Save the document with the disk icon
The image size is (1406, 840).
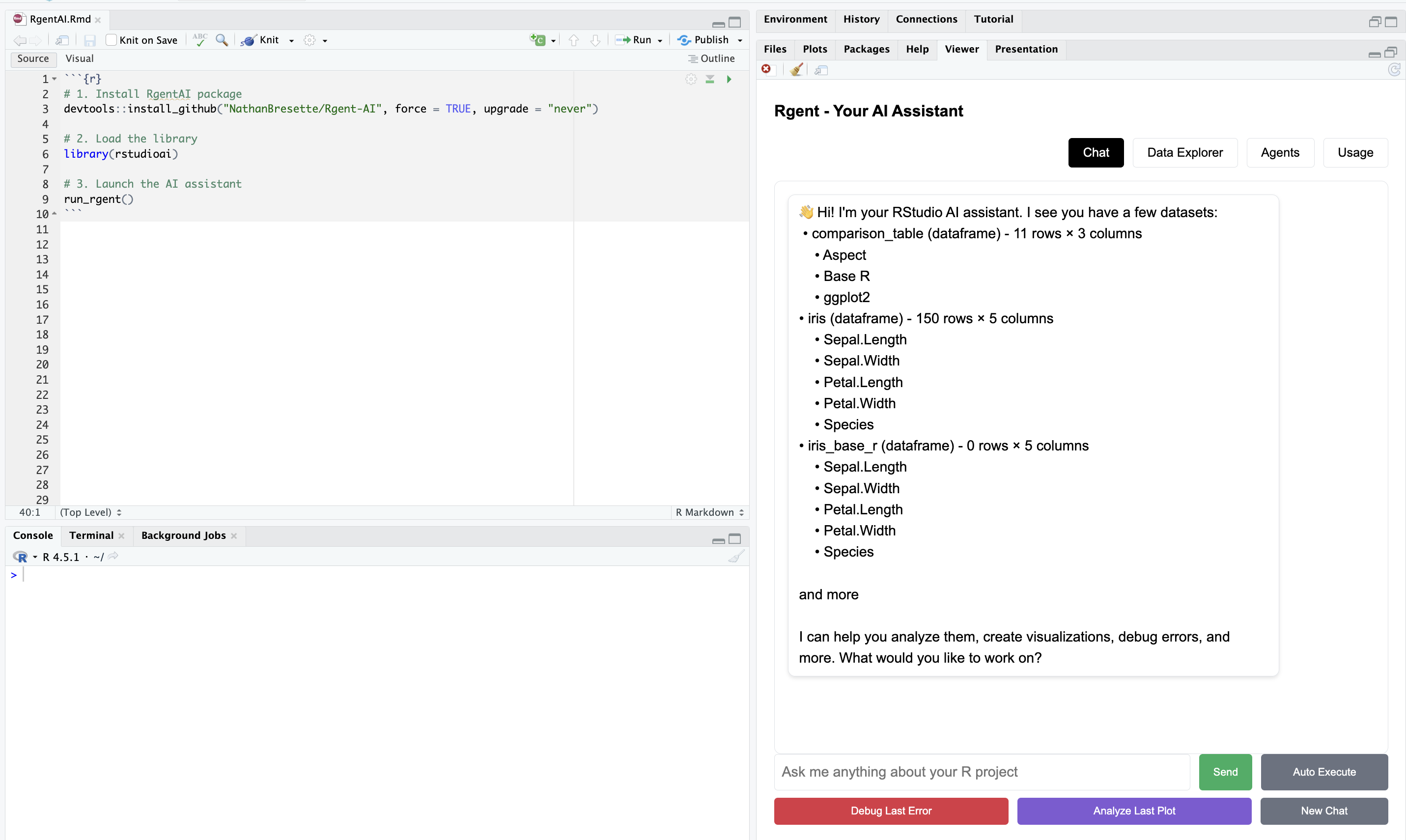click(x=89, y=40)
